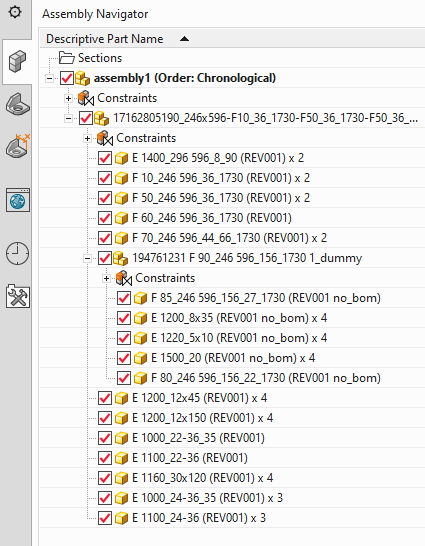Click the 17162805190 subassembly icon

[x=102, y=118]
